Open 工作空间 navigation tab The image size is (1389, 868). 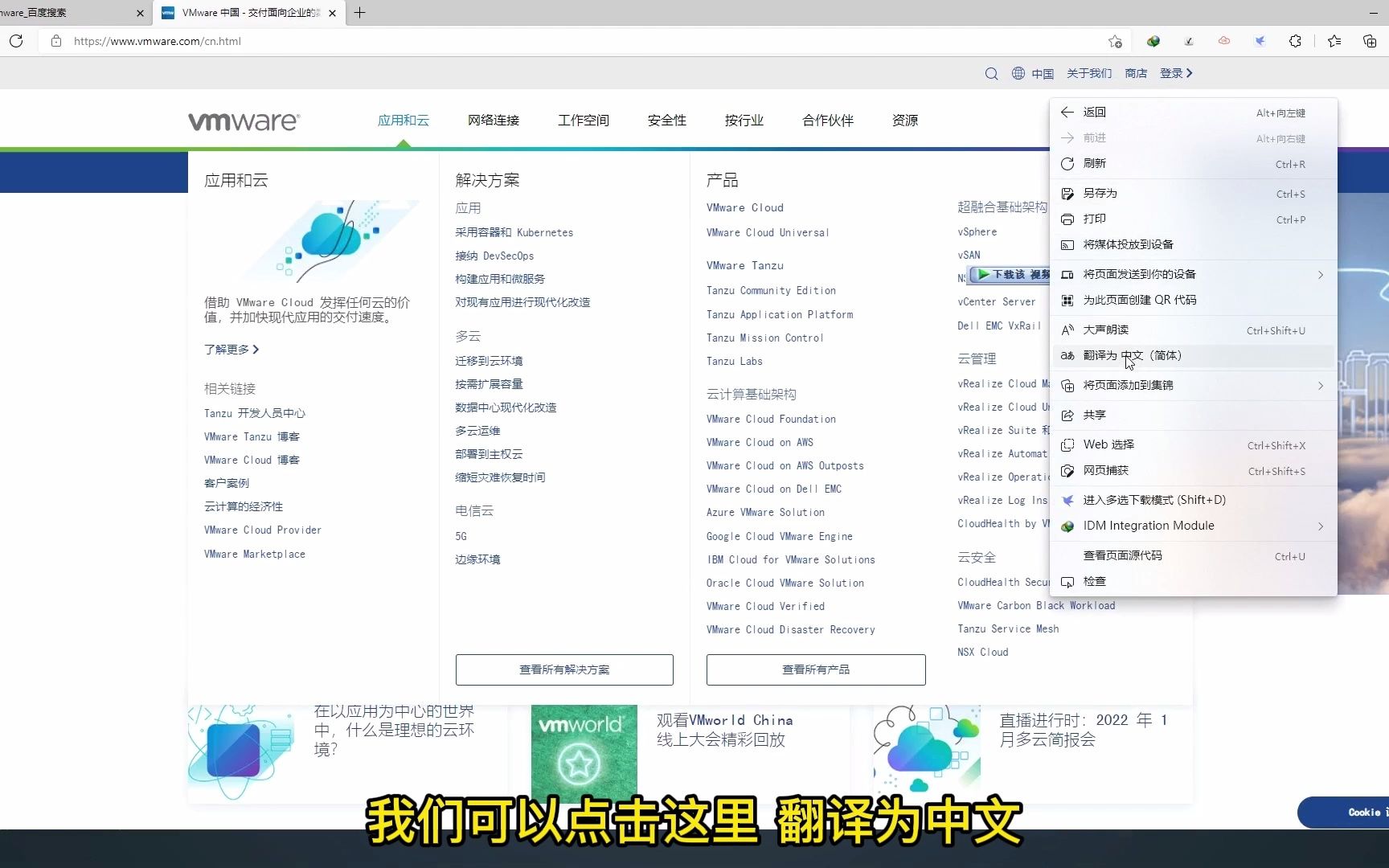tap(584, 121)
